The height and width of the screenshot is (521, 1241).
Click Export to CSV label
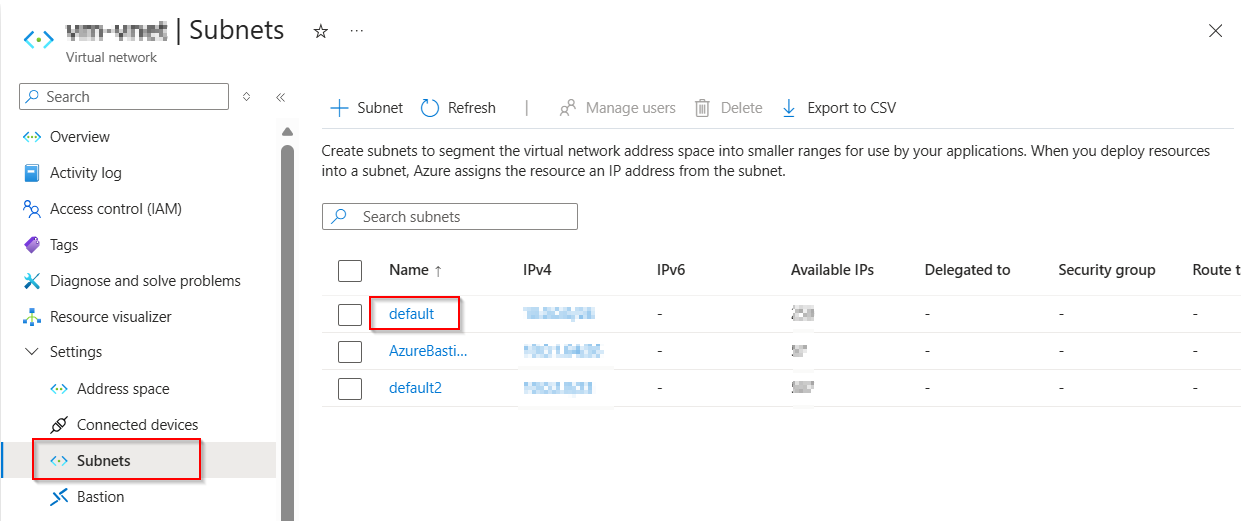(852, 108)
